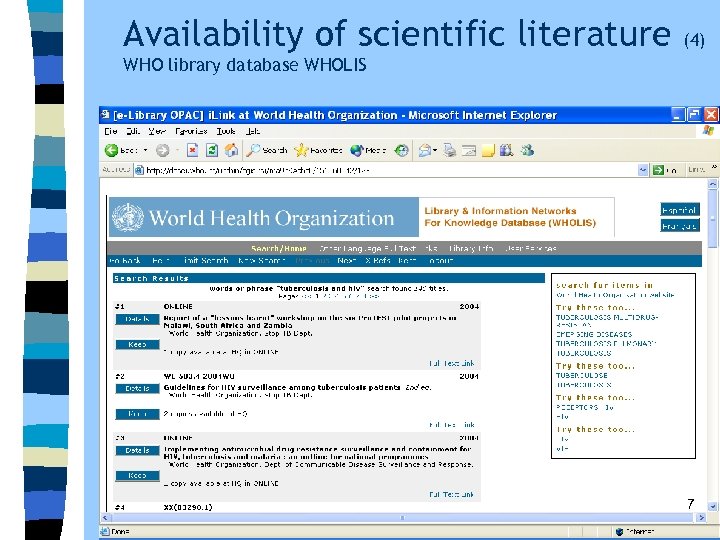720x540 pixels.
Task: Click the Details button for result #1
Action: pos(137,319)
